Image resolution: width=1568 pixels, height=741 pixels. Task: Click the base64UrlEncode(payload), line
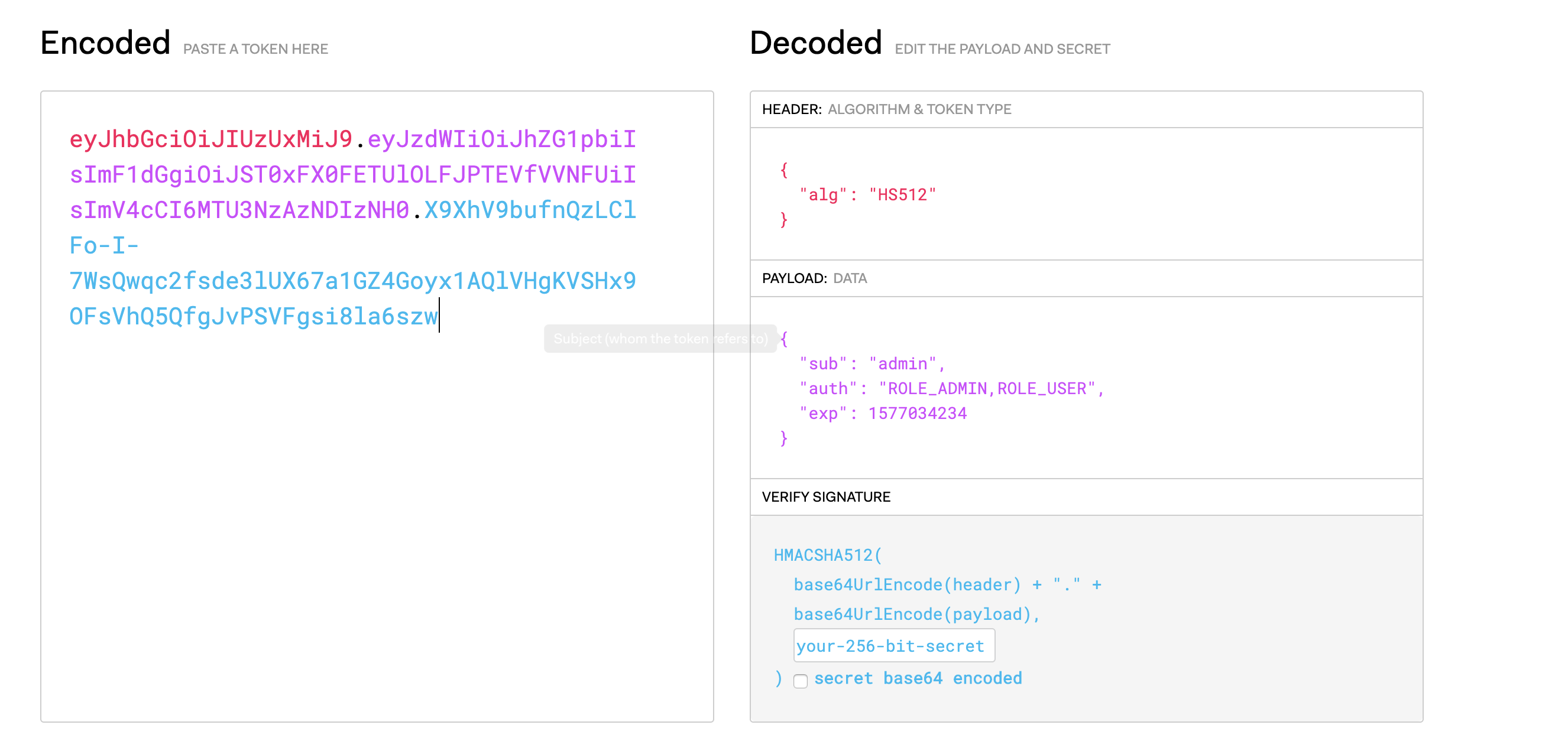916,615
